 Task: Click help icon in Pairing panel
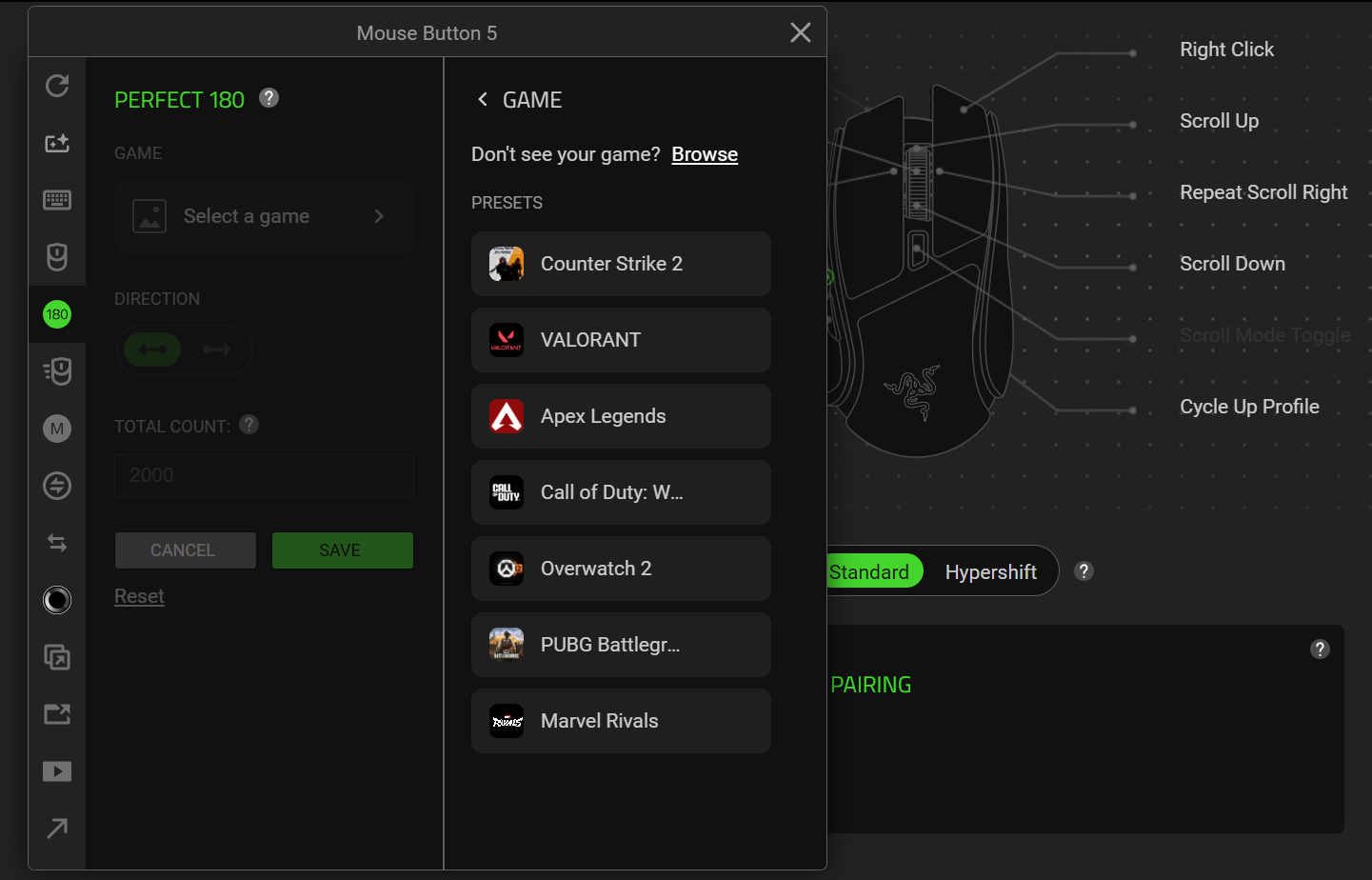[1320, 650]
